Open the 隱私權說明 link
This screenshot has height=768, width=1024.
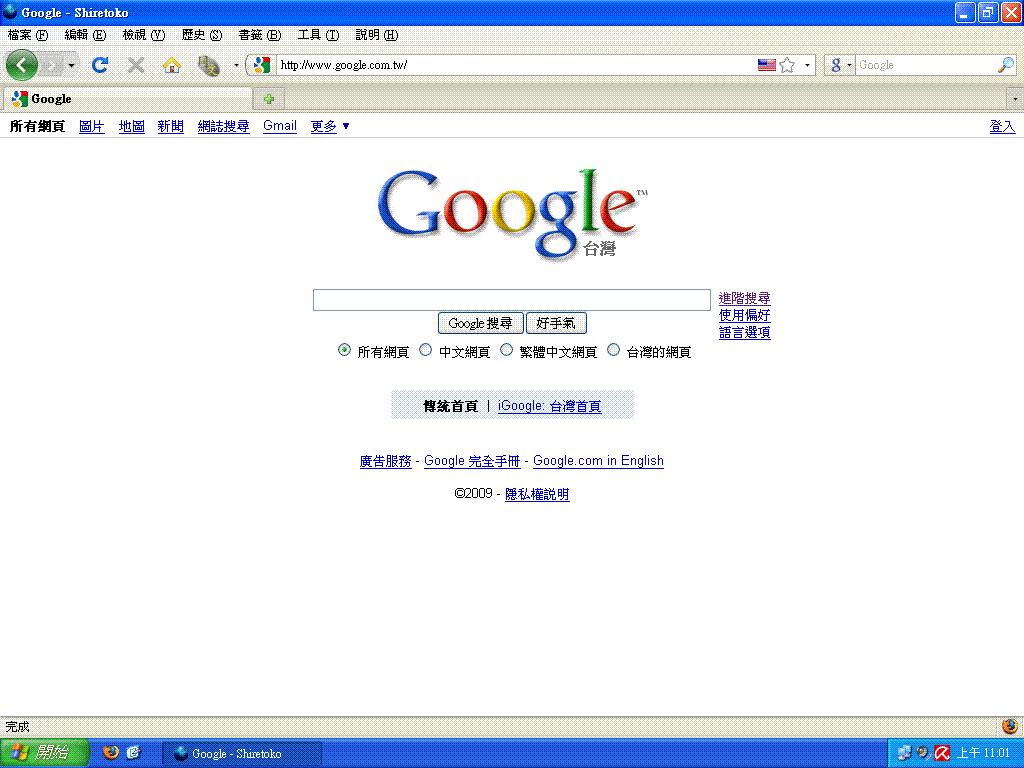click(537, 494)
